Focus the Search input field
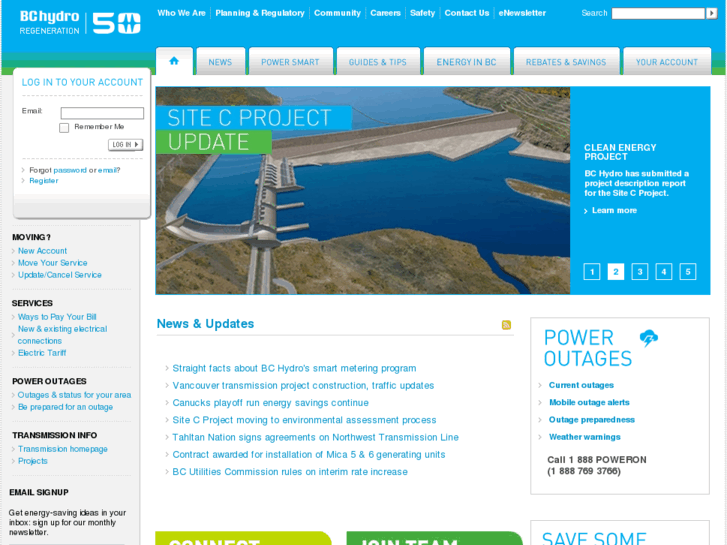Screen dimensions: 727x545 pos(658,13)
